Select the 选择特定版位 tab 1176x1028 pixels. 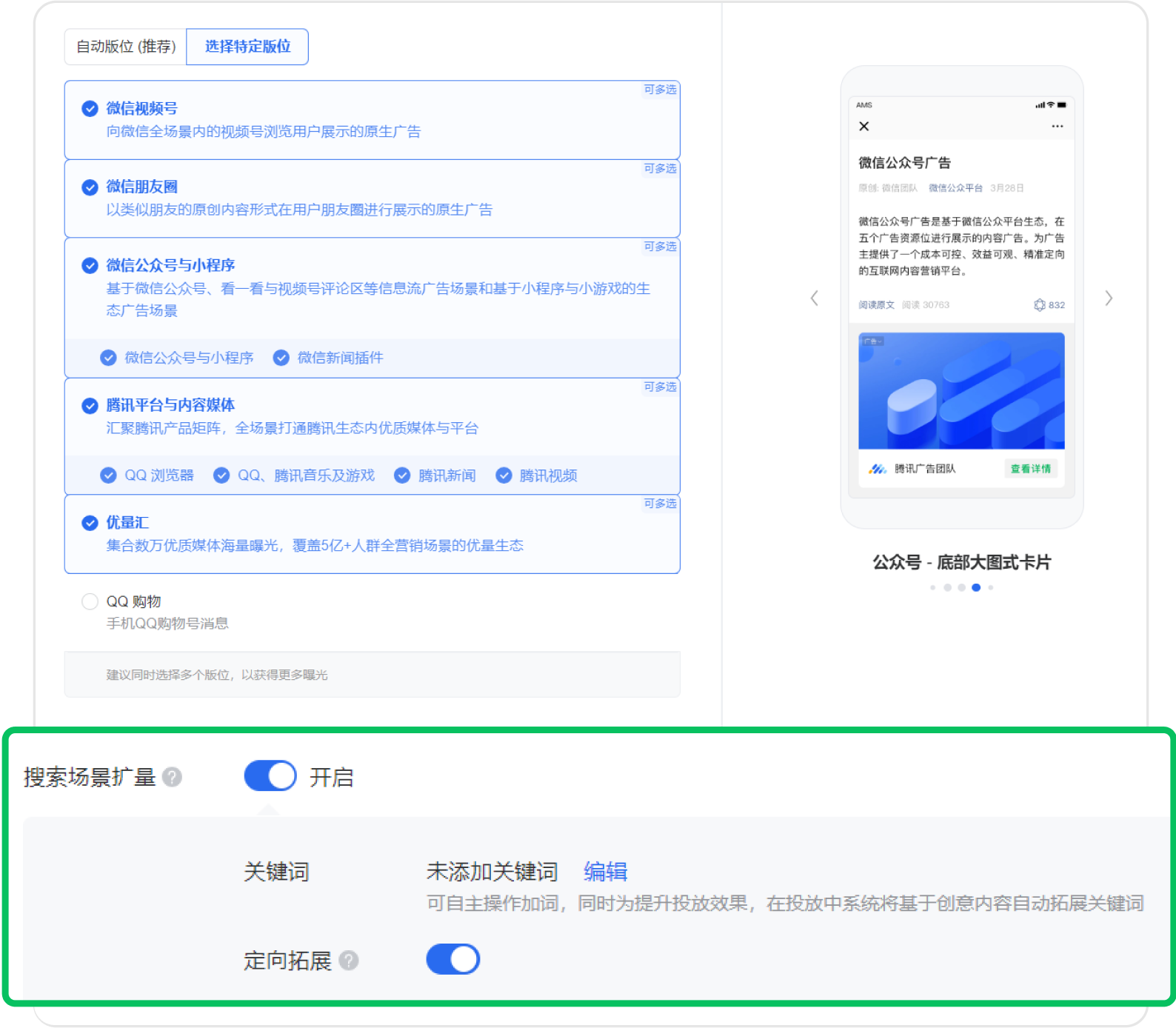click(247, 47)
